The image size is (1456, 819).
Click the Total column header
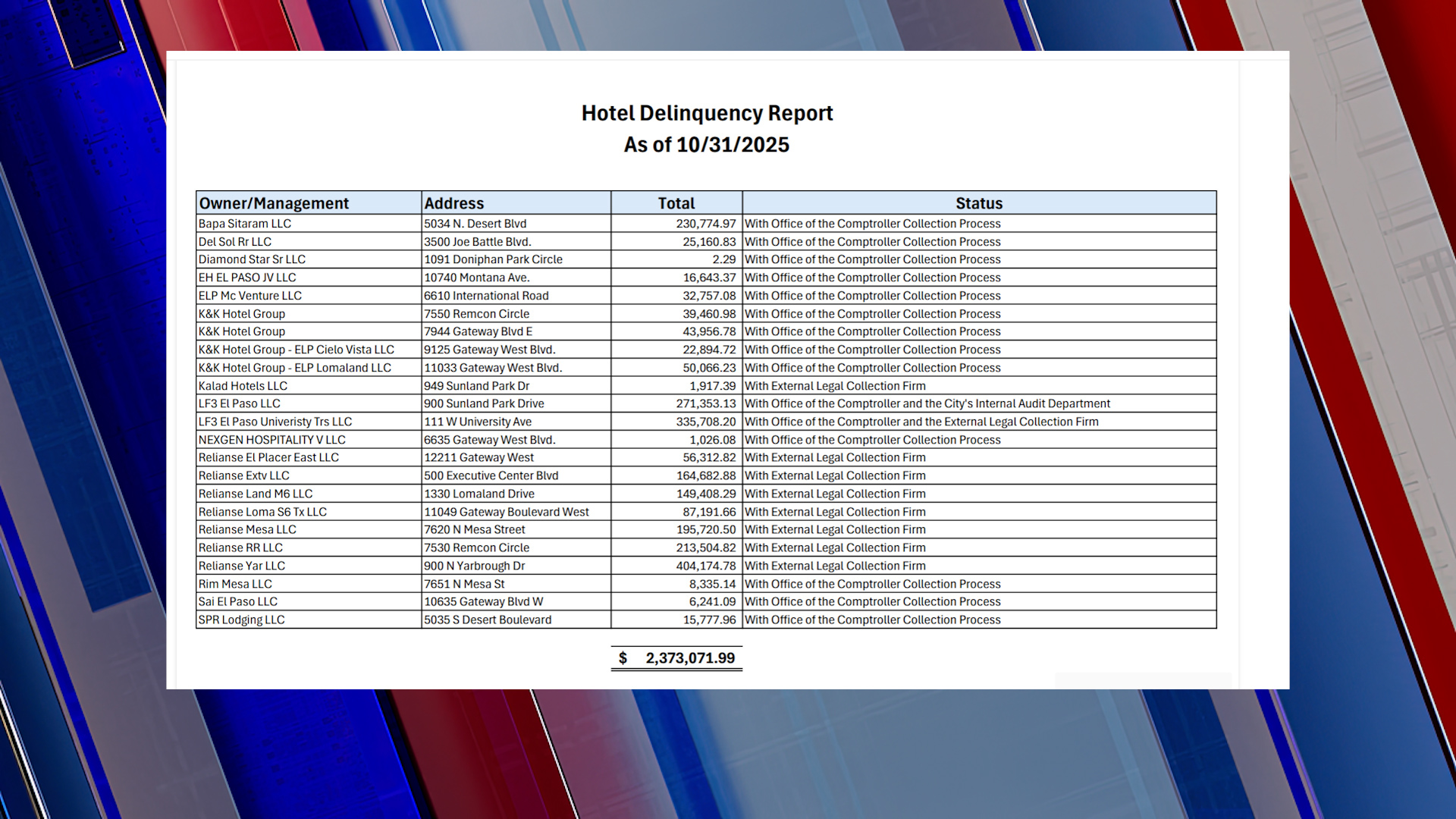pos(676,203)
